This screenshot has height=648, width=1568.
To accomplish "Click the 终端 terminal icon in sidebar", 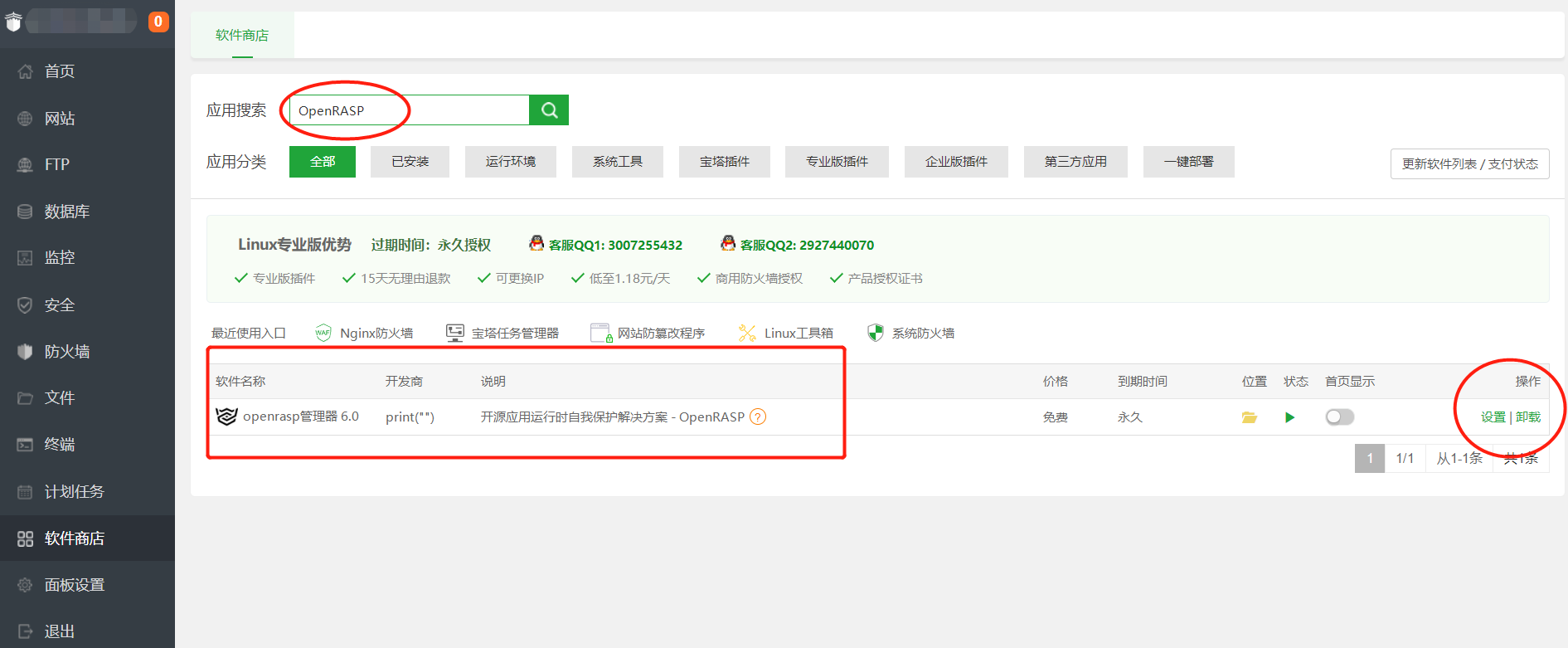I will tap(25, 444).
